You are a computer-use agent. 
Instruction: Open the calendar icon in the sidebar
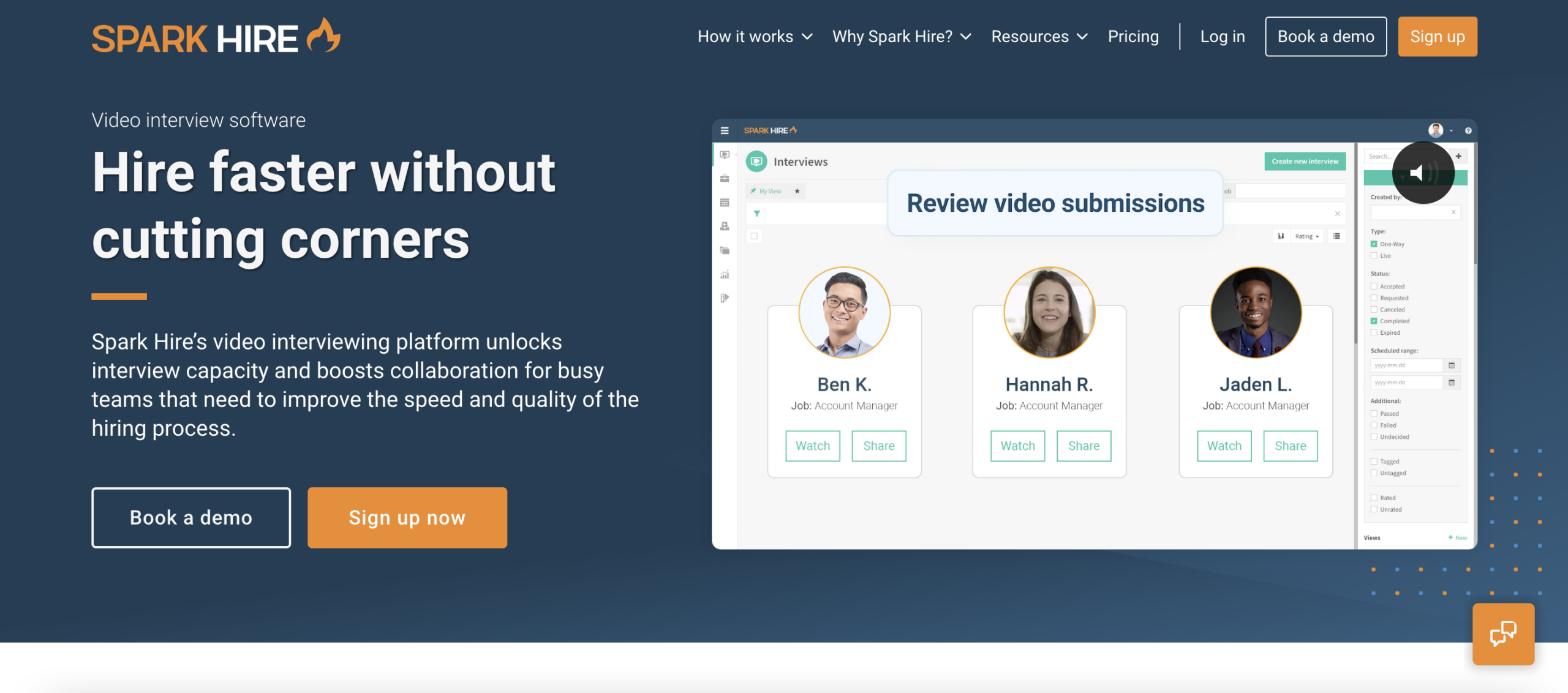pyautogui.click(x=725, y=202)
